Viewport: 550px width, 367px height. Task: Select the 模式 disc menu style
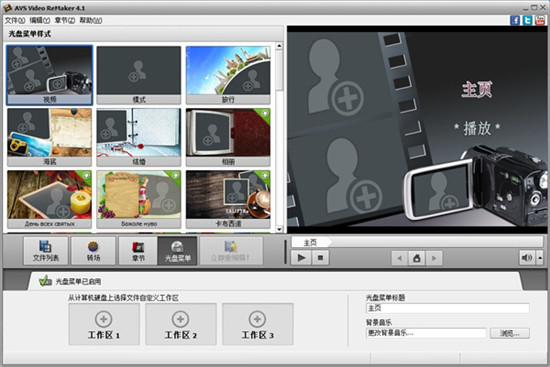[139, 75]
